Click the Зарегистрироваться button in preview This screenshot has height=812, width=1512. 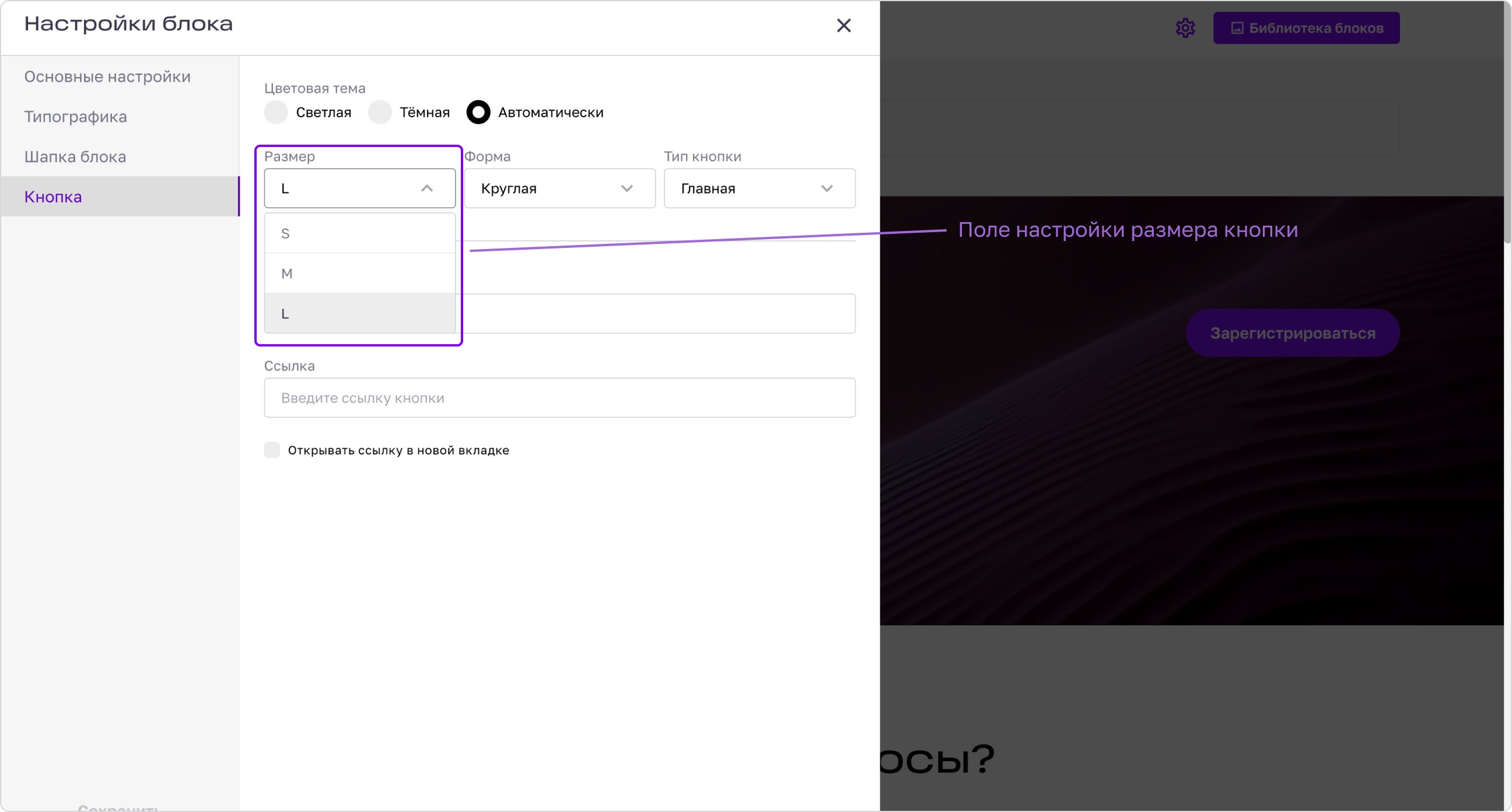[1293, 333]
